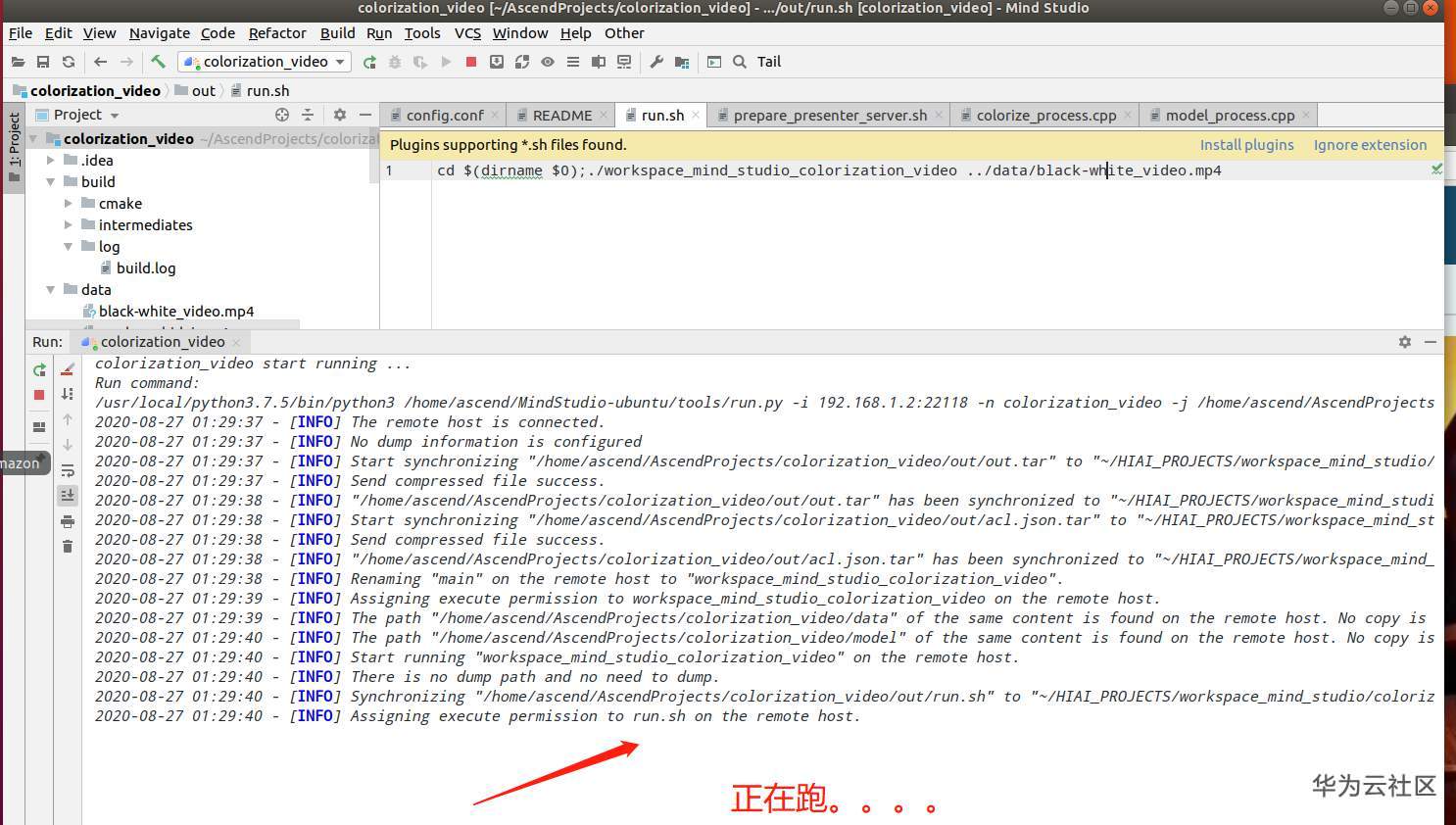Click the red eraser icon in the Run panel
The width and height of the screenshot is (1456, 825).
[x=68, y=370]
